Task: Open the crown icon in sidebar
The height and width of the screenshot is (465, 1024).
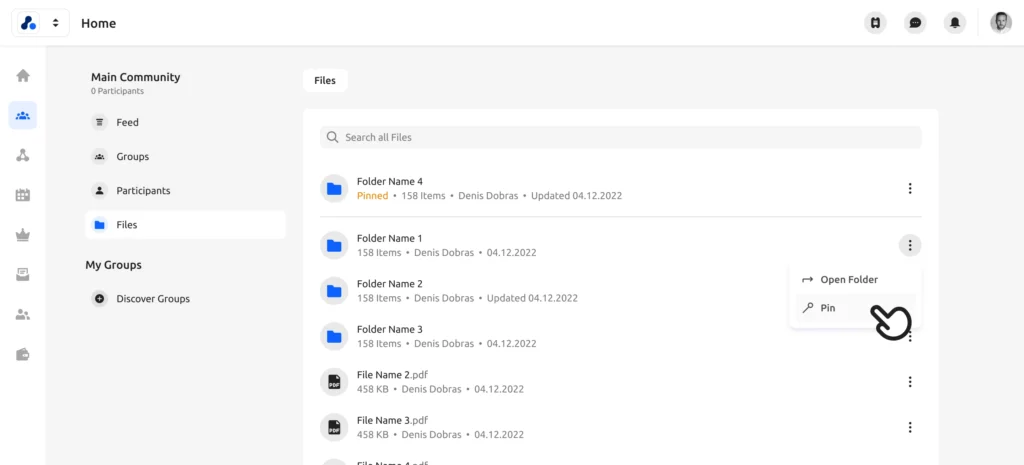Action: click(x=23, y=236)
